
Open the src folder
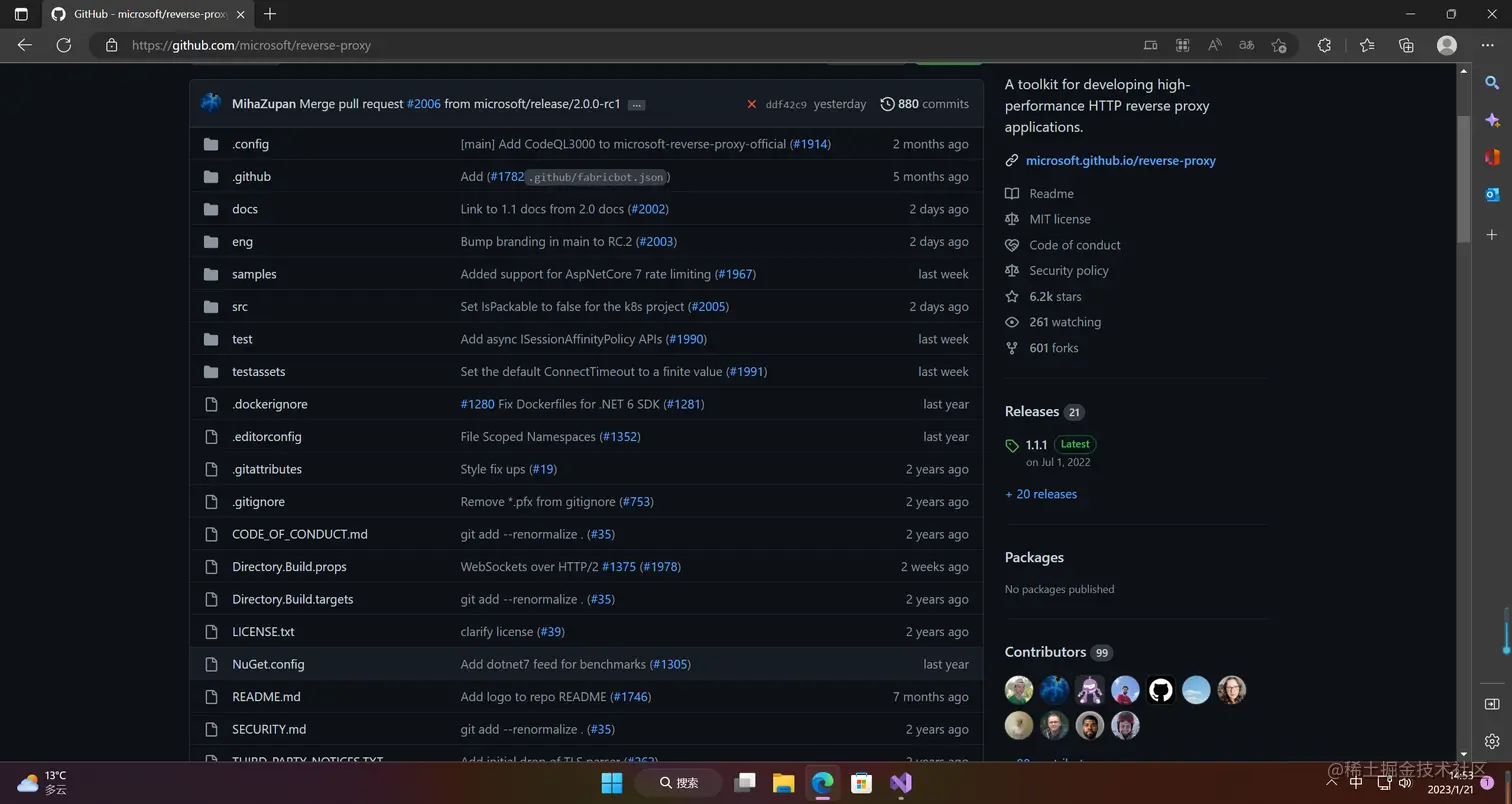point(240,307)
